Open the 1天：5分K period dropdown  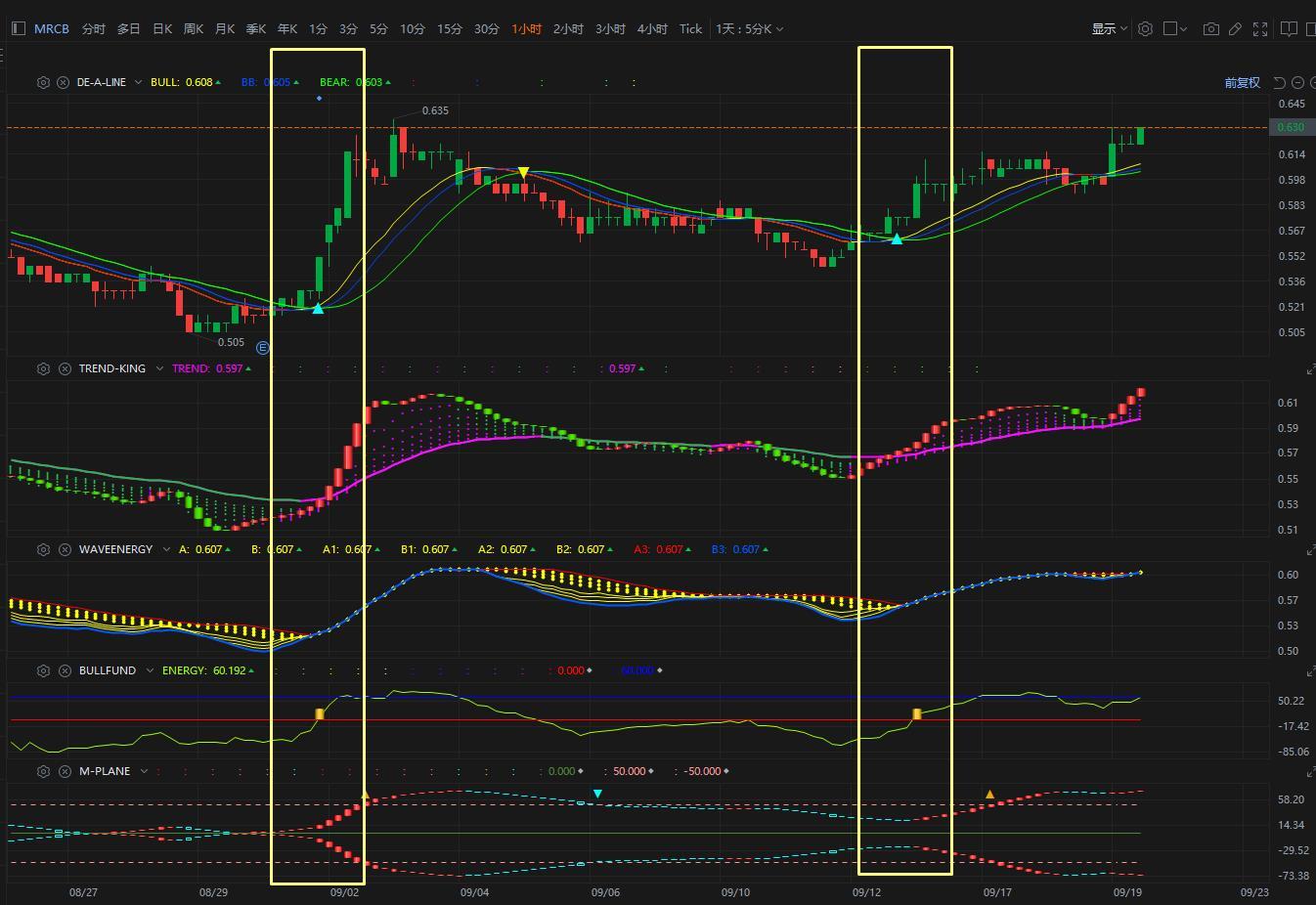pos(749,28)
